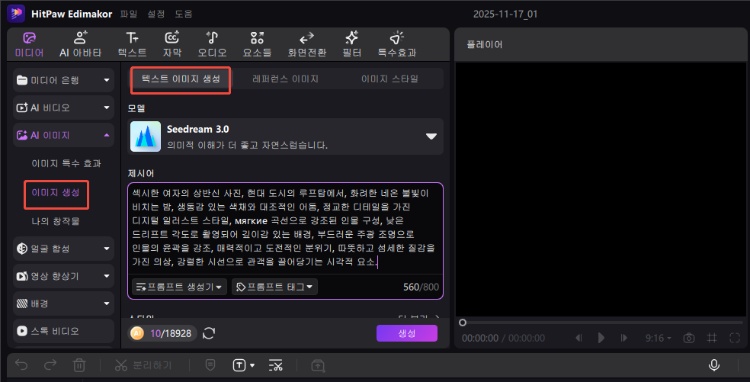Open the AI 아바타 avatar tool
Image resolution: width=750 pixels, height=382 pixels.
pyautogui.click(x=80, y=44)
